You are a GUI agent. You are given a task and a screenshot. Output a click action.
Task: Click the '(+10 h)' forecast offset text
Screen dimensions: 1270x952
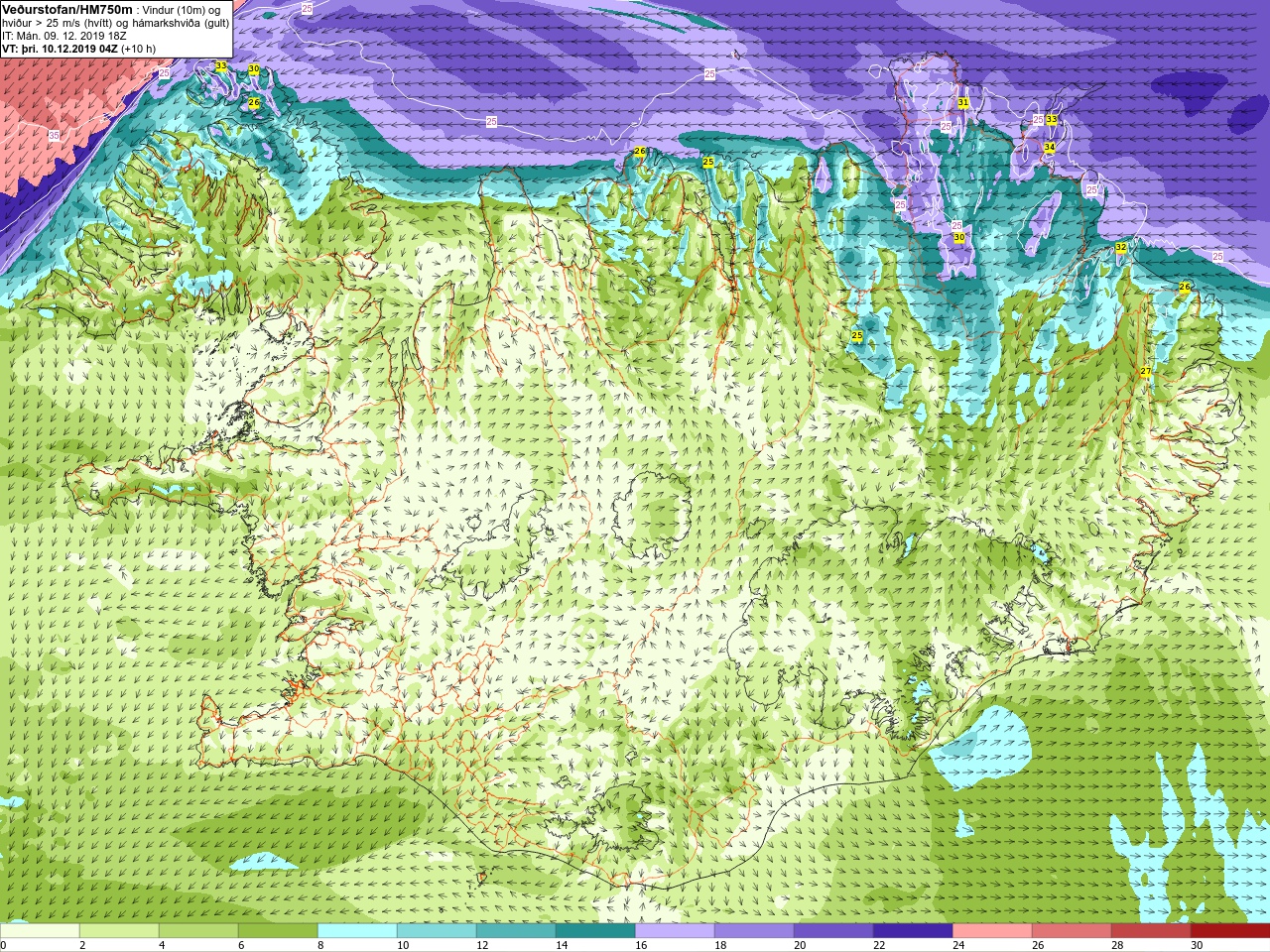139,48
